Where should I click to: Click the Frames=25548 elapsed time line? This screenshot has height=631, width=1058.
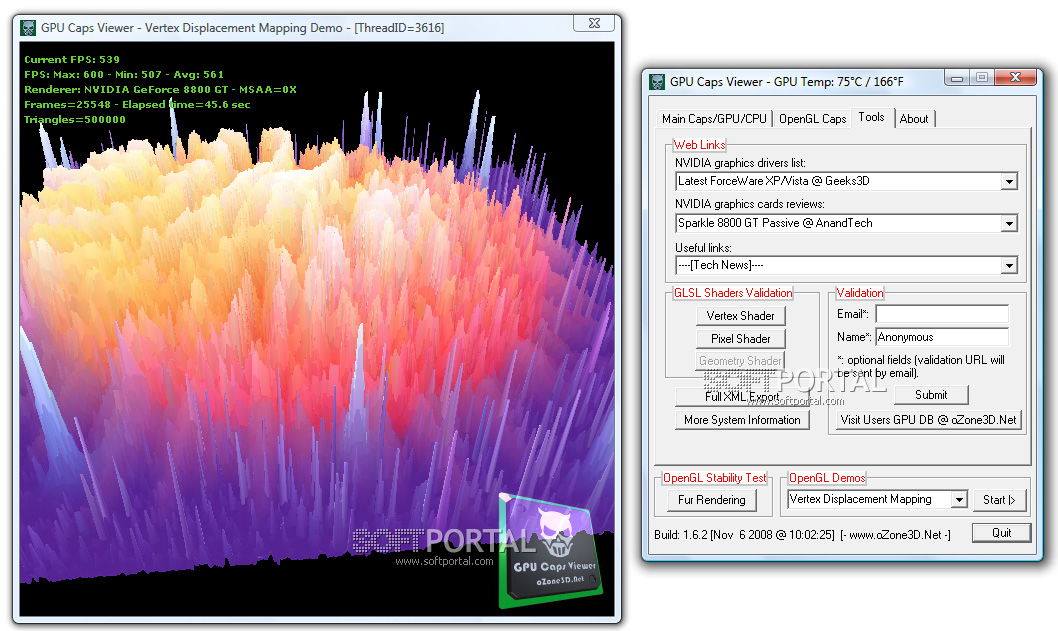137,105
